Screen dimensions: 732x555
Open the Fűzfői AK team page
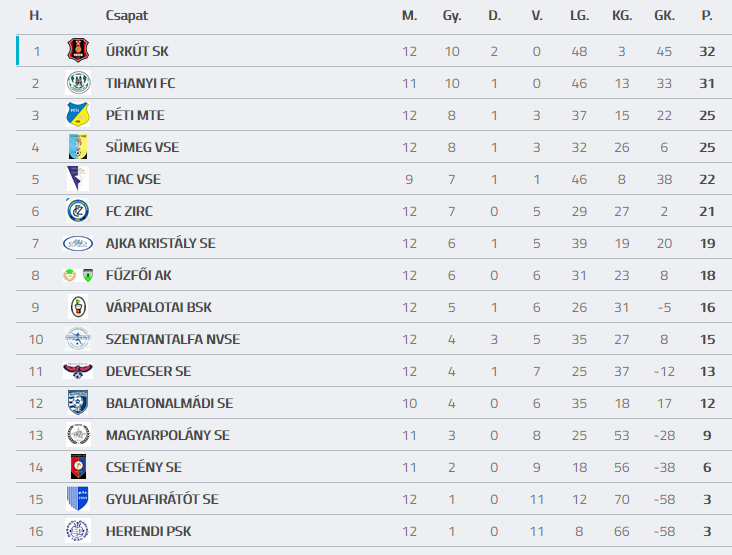pos(138,275)
